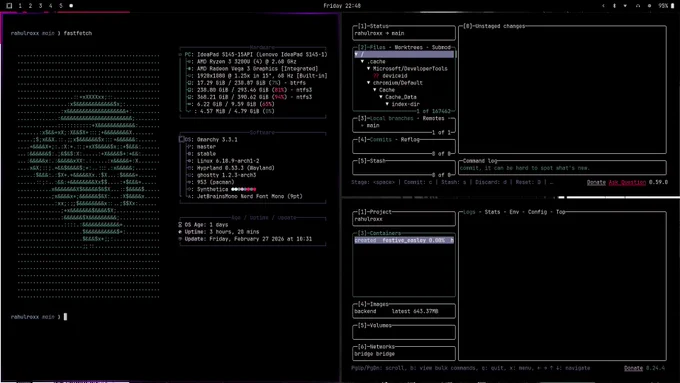Screen dimensions: 680x383
Task: Switch to the Env tab in lazydocker
Action: click(x=514, y=212)
